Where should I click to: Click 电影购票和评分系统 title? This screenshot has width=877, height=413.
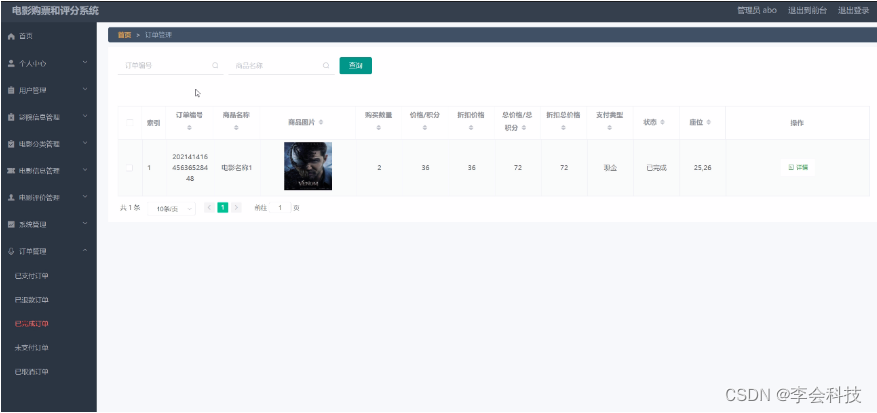click(55, 10)
